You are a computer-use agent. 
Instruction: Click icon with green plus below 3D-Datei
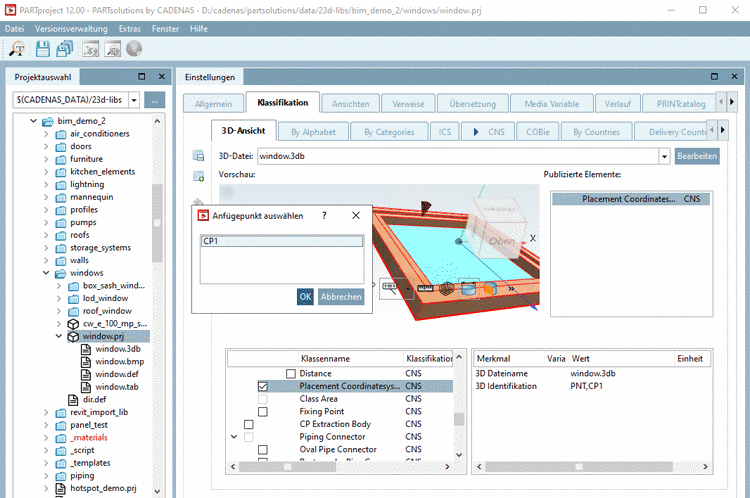[x=199, y=177]
